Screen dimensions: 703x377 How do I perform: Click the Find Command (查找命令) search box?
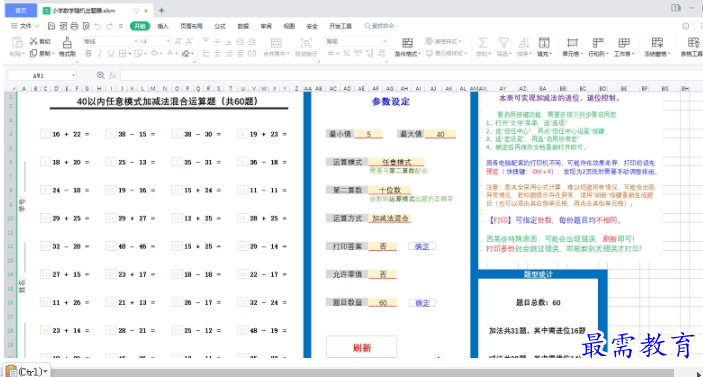click(379, 26)
